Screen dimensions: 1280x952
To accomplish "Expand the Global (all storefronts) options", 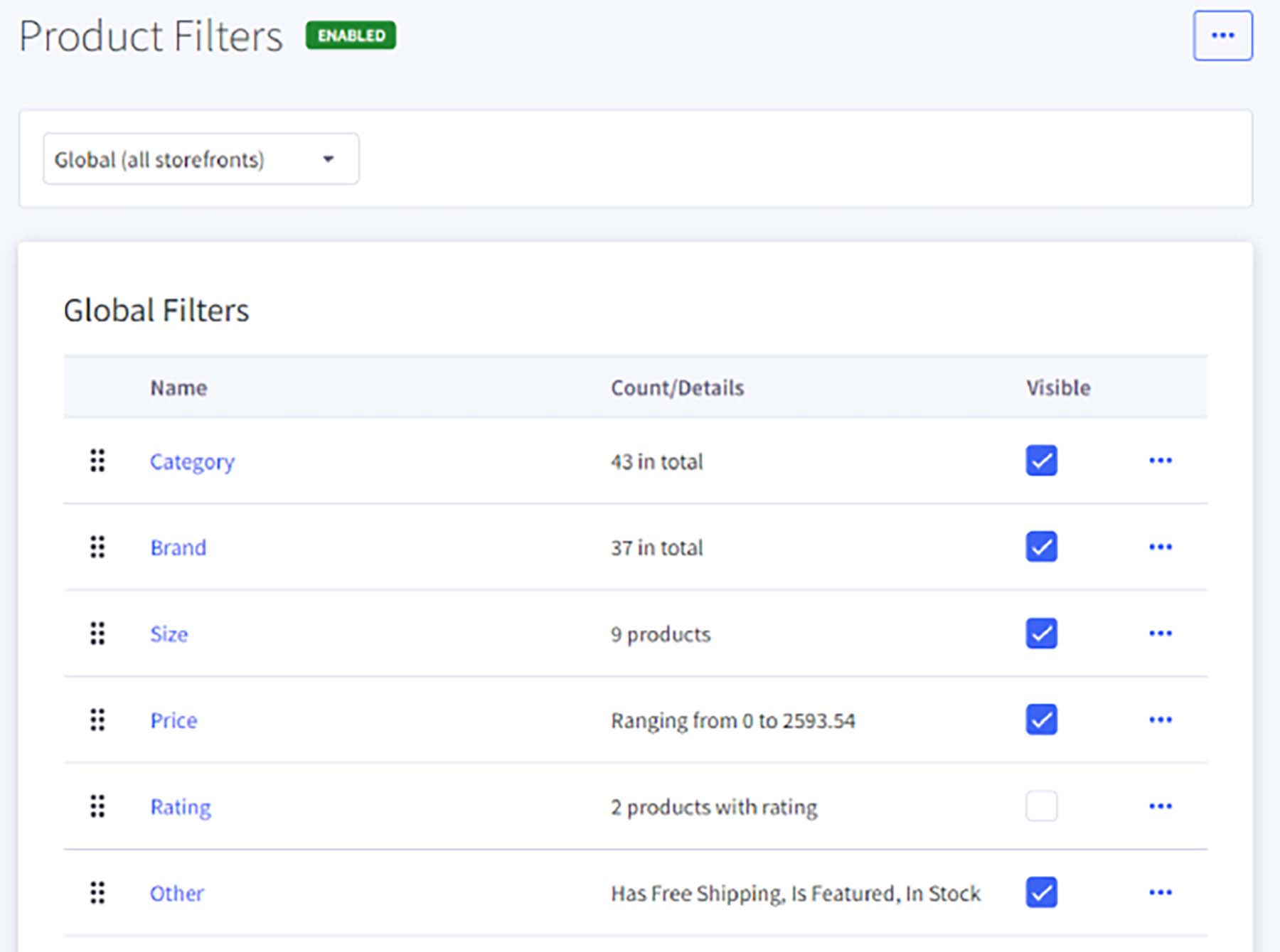I will point(200,159).
